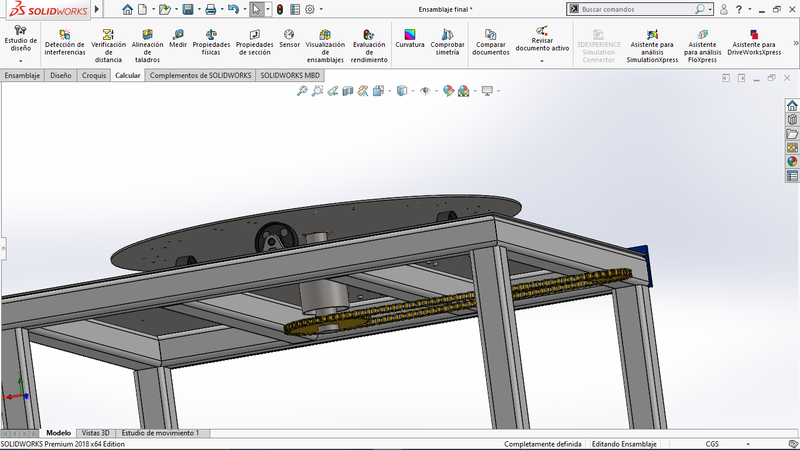This screenshot has height=450, width=800.
Task: Click the Curvatura display icon
Action: click(x=409, y=39)
